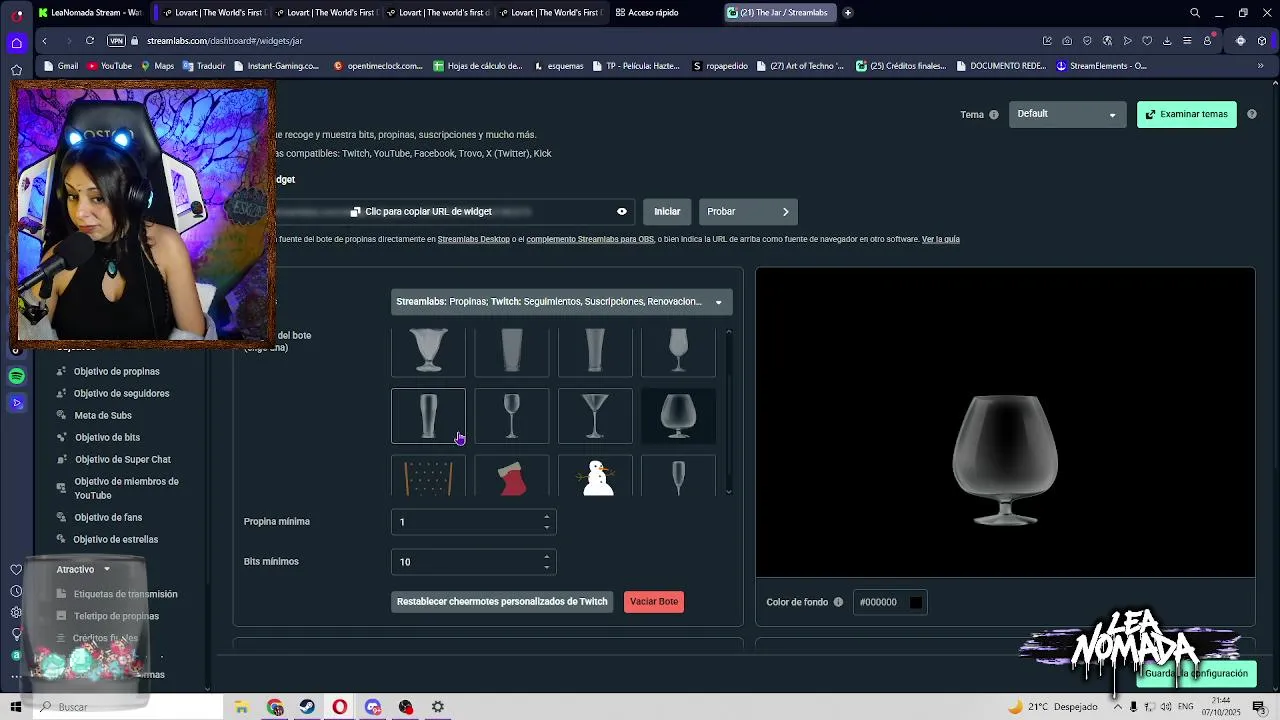This screenshot has width=1280, height=720.
Task: Open complemento Streamlabs para OBS link
Action: pyautogui.click(x=590, y=239)
